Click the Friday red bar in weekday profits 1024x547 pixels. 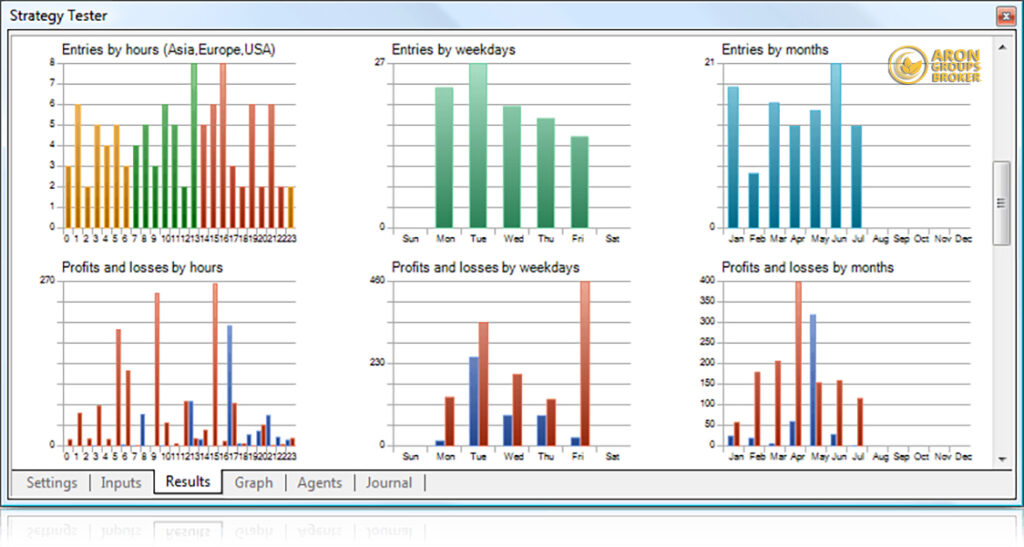tap(585, 362)
